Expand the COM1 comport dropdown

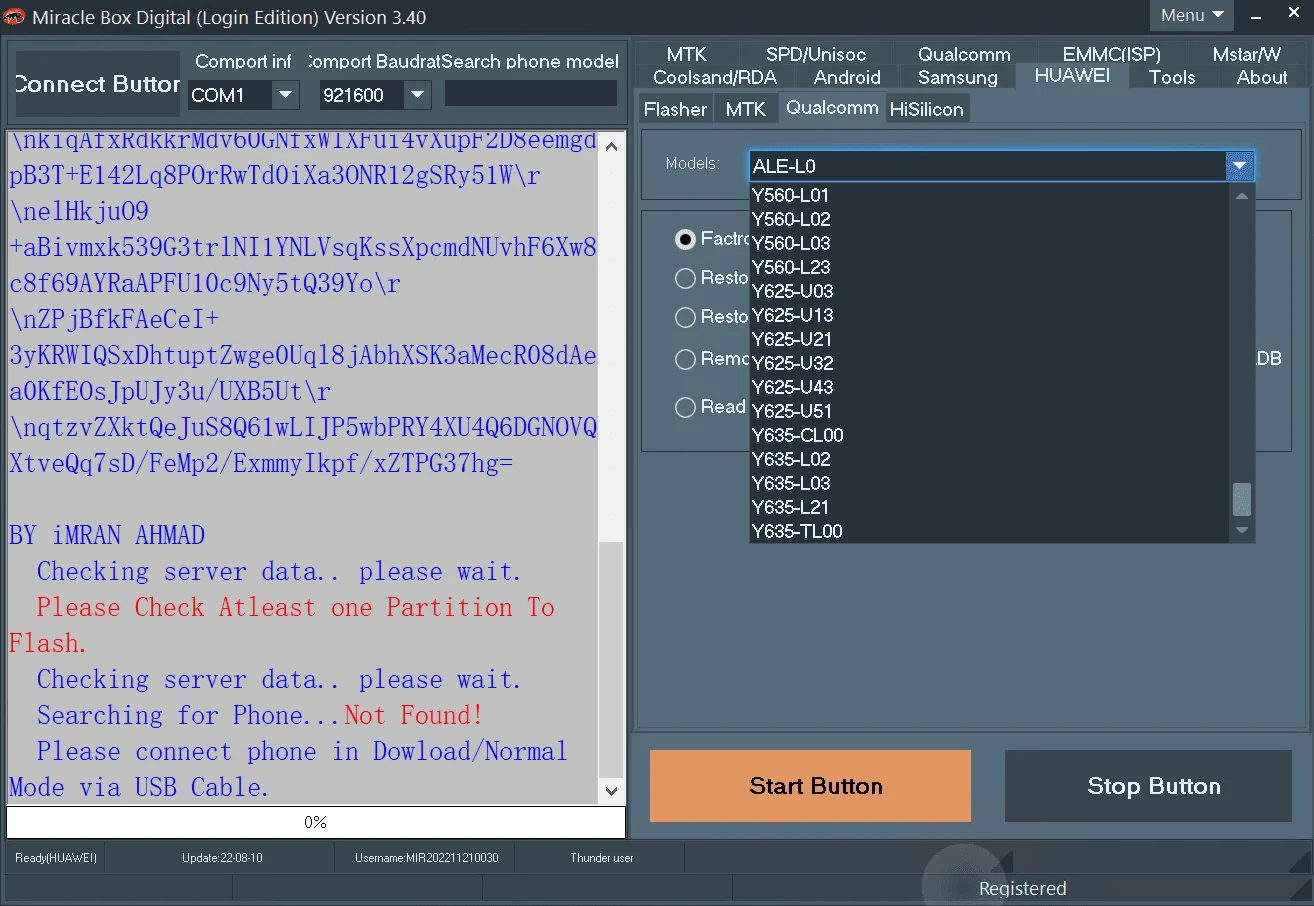(x=285, y=95)
